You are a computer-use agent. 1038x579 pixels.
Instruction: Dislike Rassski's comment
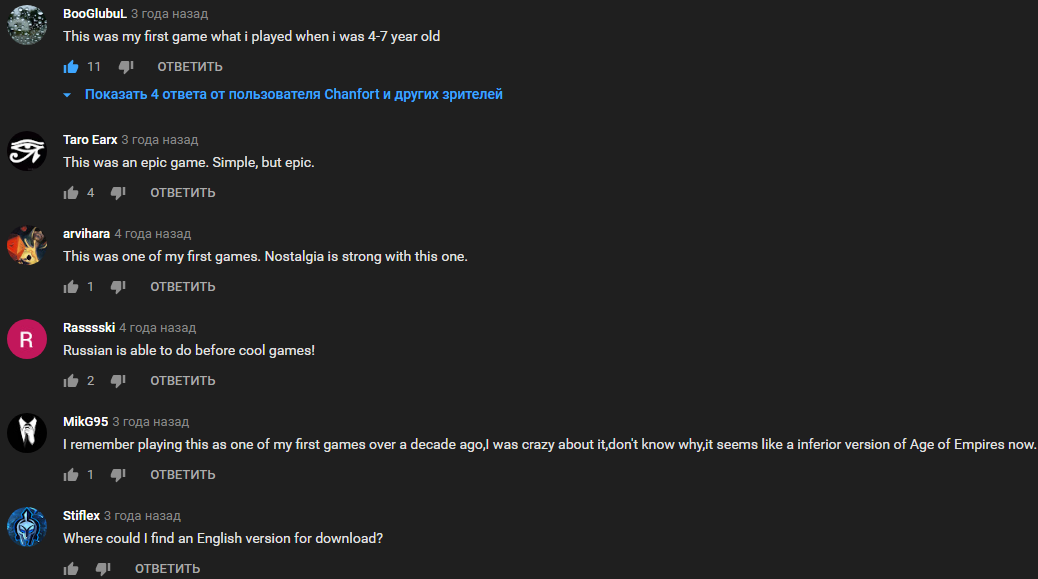pos(118,381)
